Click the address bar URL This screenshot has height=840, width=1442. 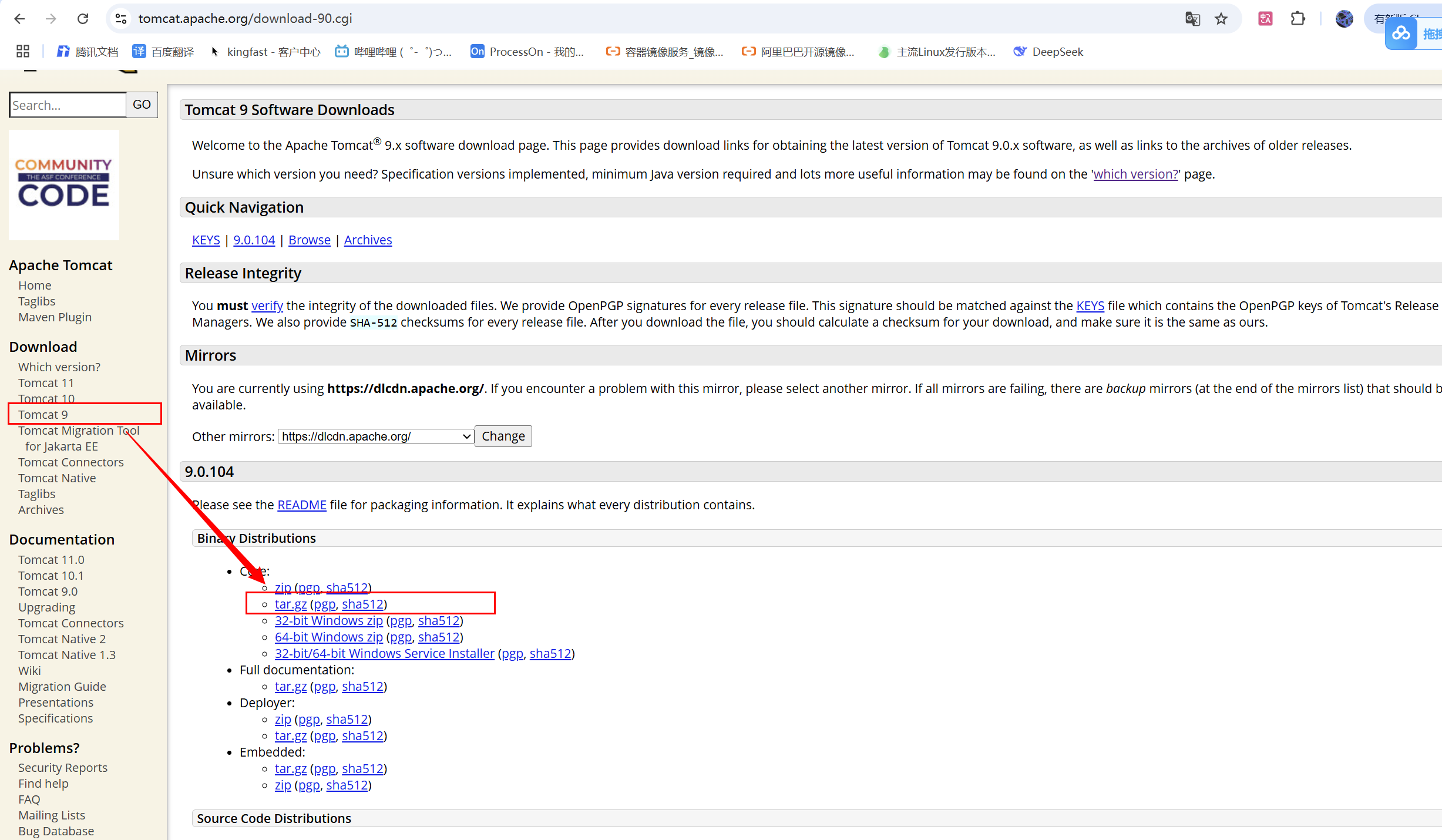[x=245, y=19]
